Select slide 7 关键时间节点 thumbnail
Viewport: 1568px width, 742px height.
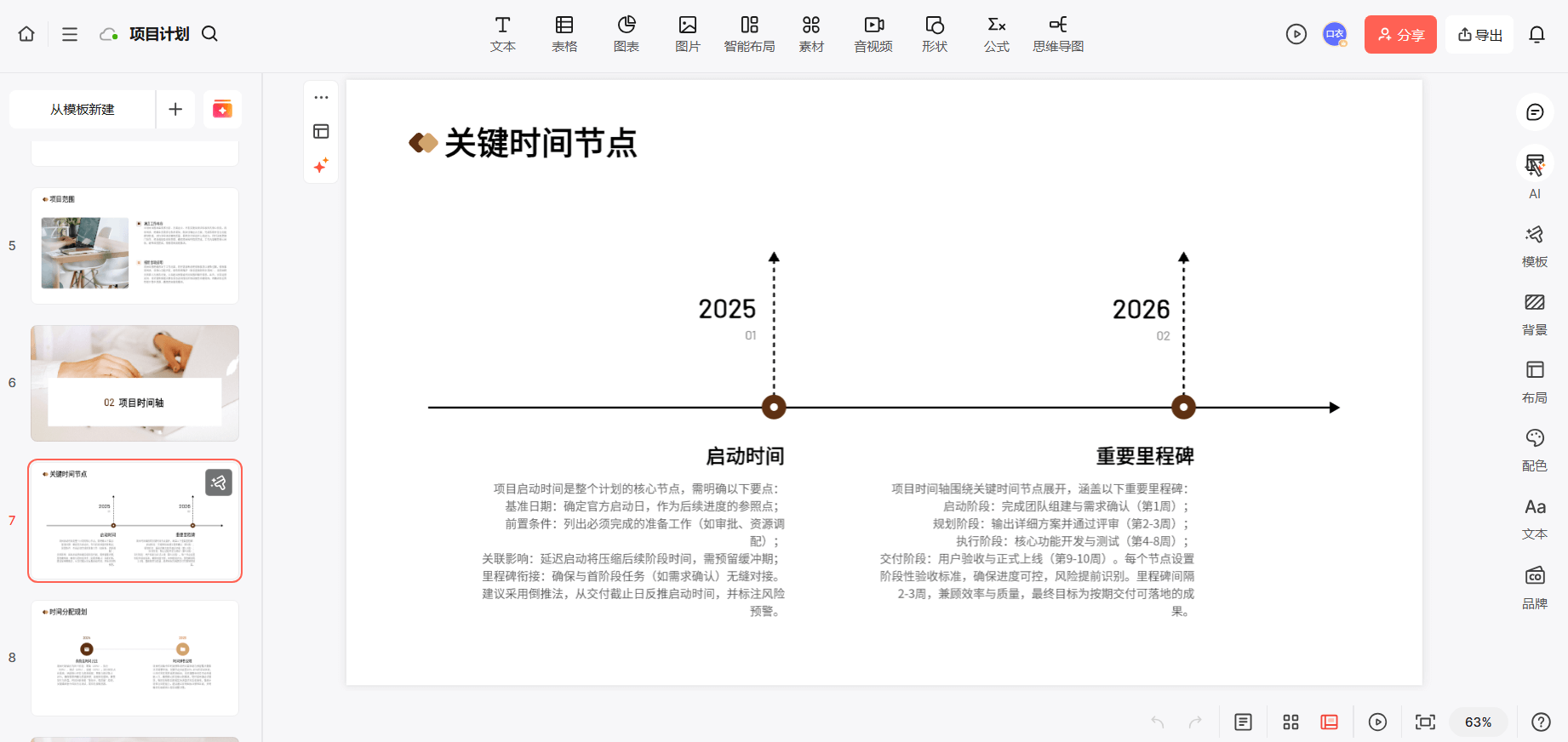pos(134,521)
